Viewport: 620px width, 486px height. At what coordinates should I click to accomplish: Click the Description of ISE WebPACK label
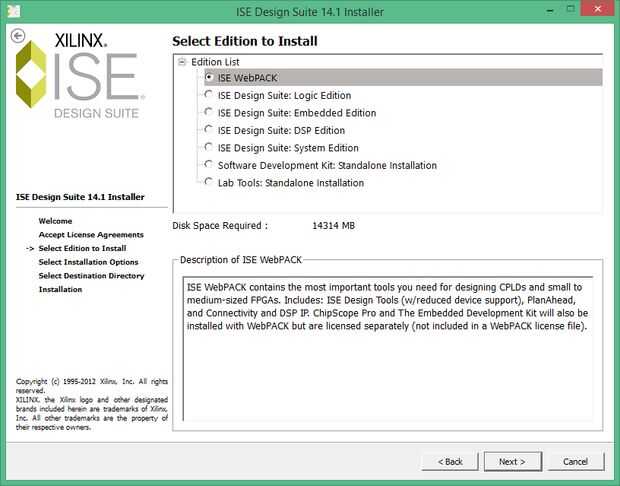[240, 260]
